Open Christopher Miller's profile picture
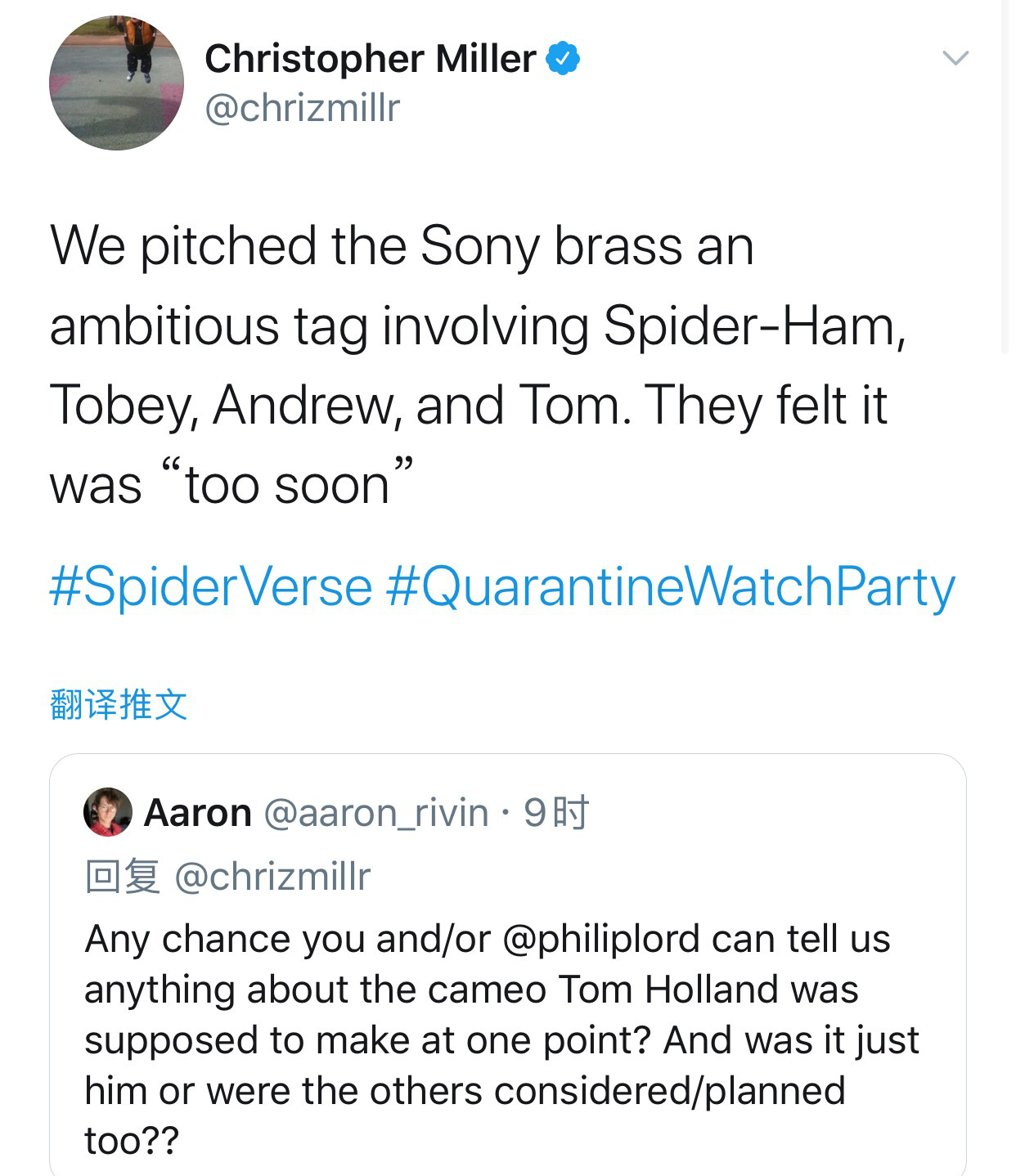This screenshot has height=1176, width=1016. 116,83
